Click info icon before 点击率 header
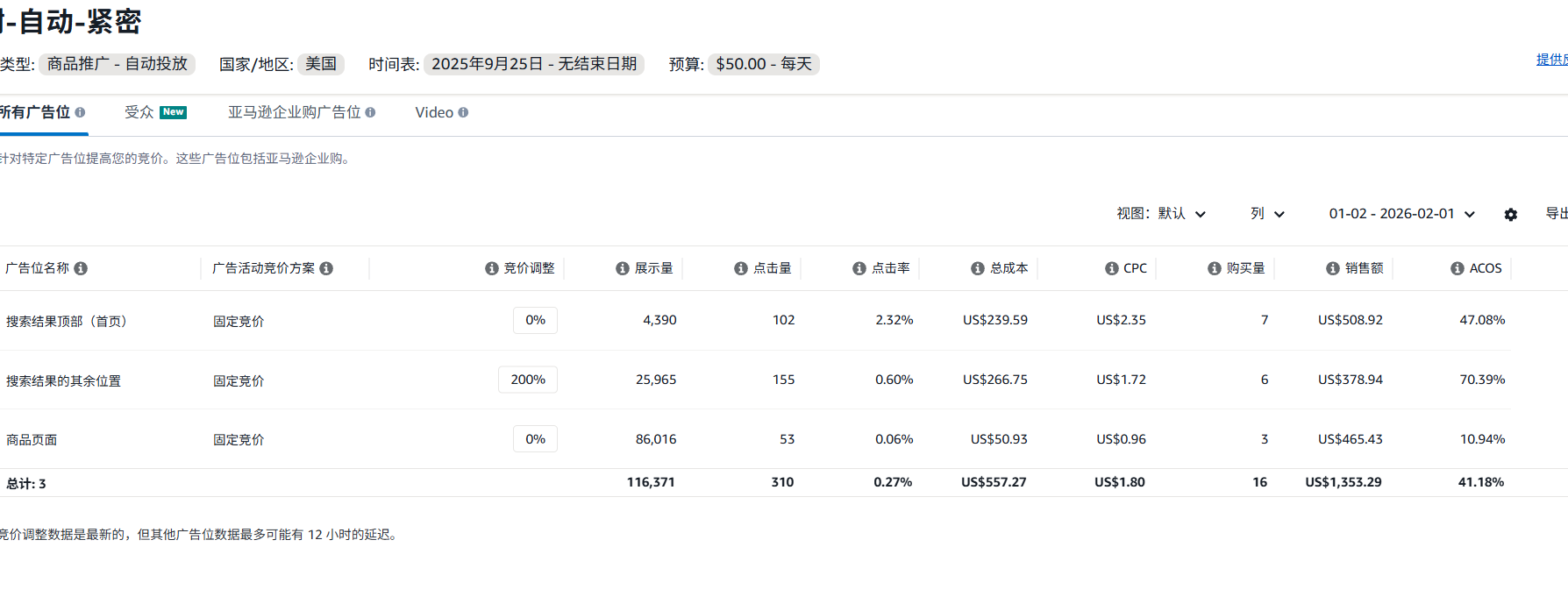1568x597 pixels. tap(859, 268)
